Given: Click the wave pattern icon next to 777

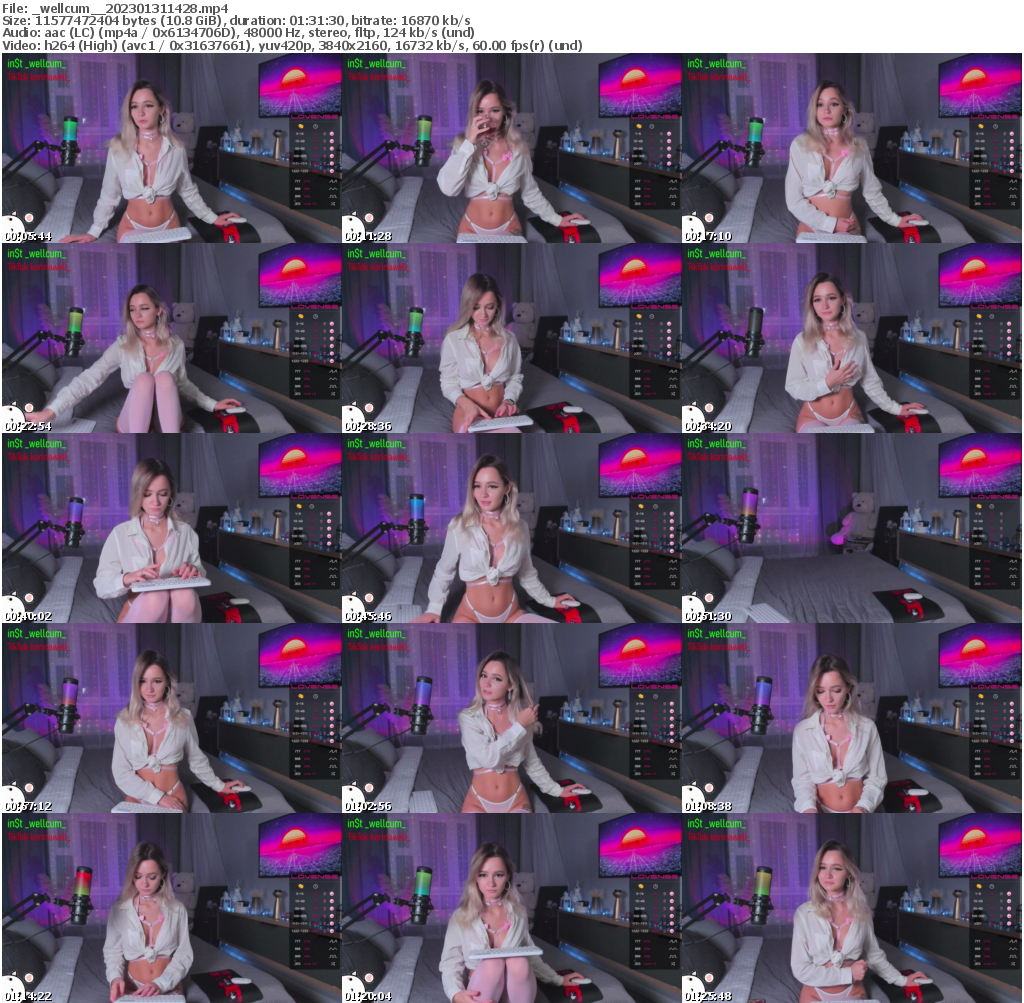Looking at the screenshot, I should point(333,181).
